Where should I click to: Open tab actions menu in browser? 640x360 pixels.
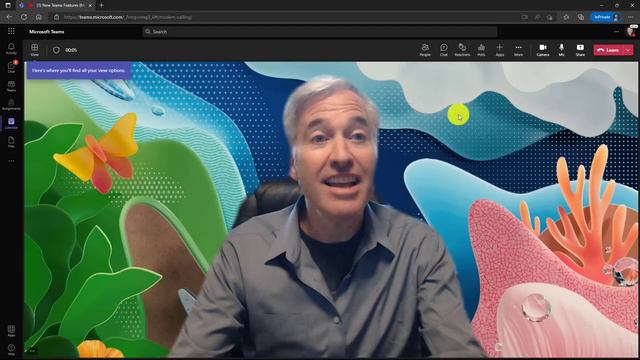point(8,5)
